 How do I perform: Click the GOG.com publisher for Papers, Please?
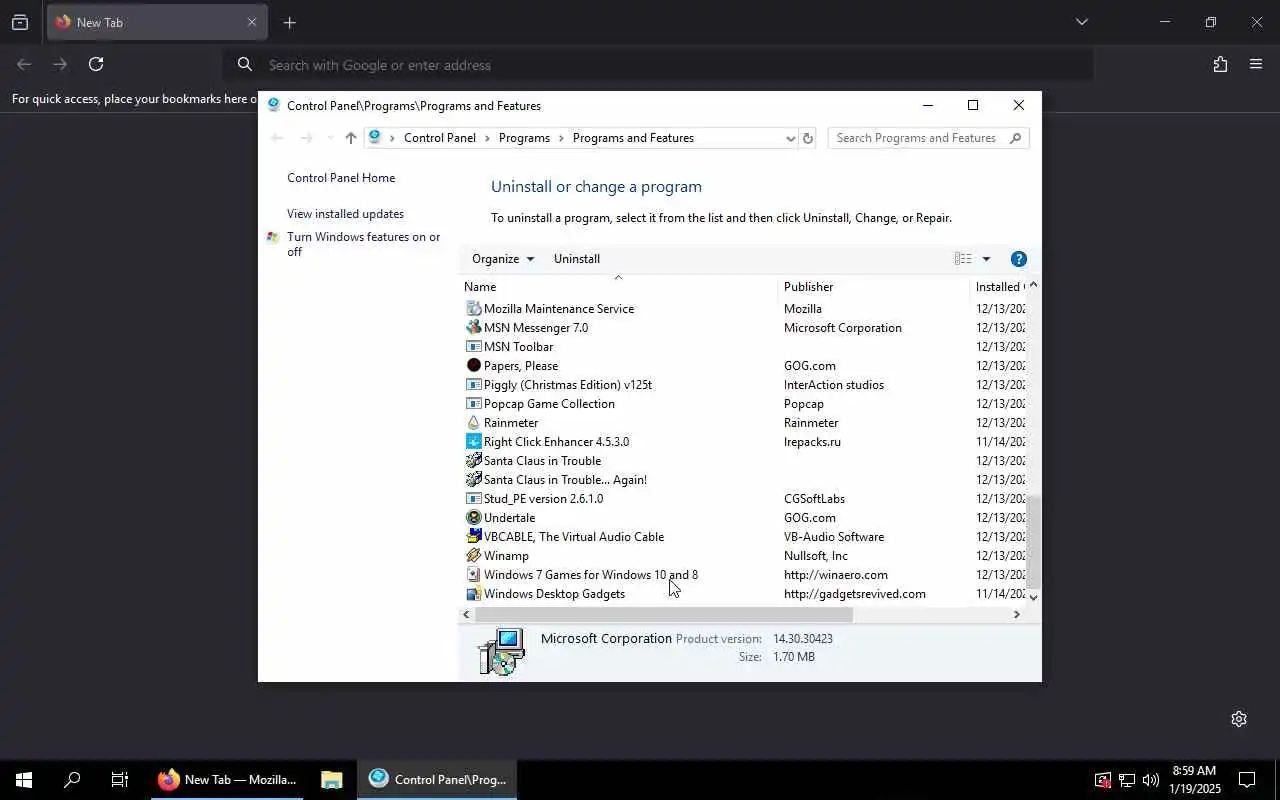(x=810, y=366)
